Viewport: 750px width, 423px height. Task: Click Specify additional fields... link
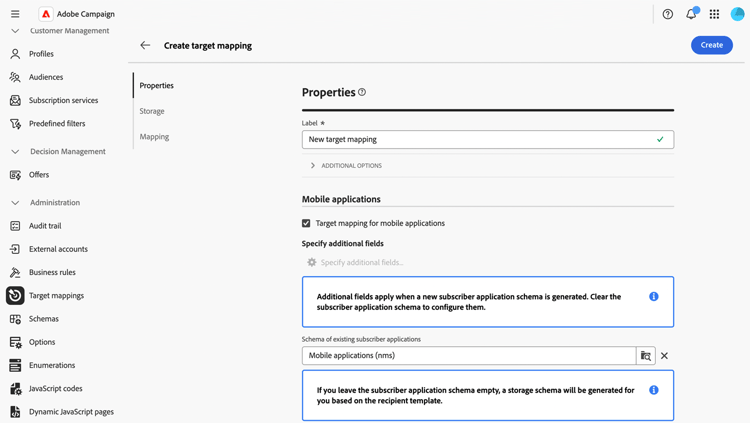[x=362, y=262]
